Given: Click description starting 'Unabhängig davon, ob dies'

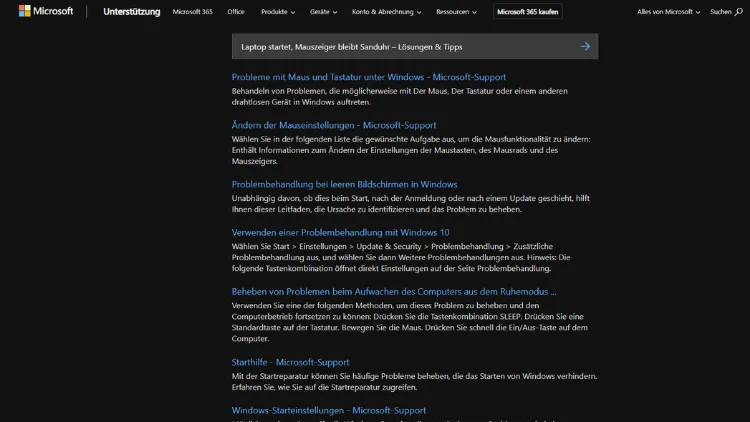Looking at the screenshot, I should tap(410, 204).
